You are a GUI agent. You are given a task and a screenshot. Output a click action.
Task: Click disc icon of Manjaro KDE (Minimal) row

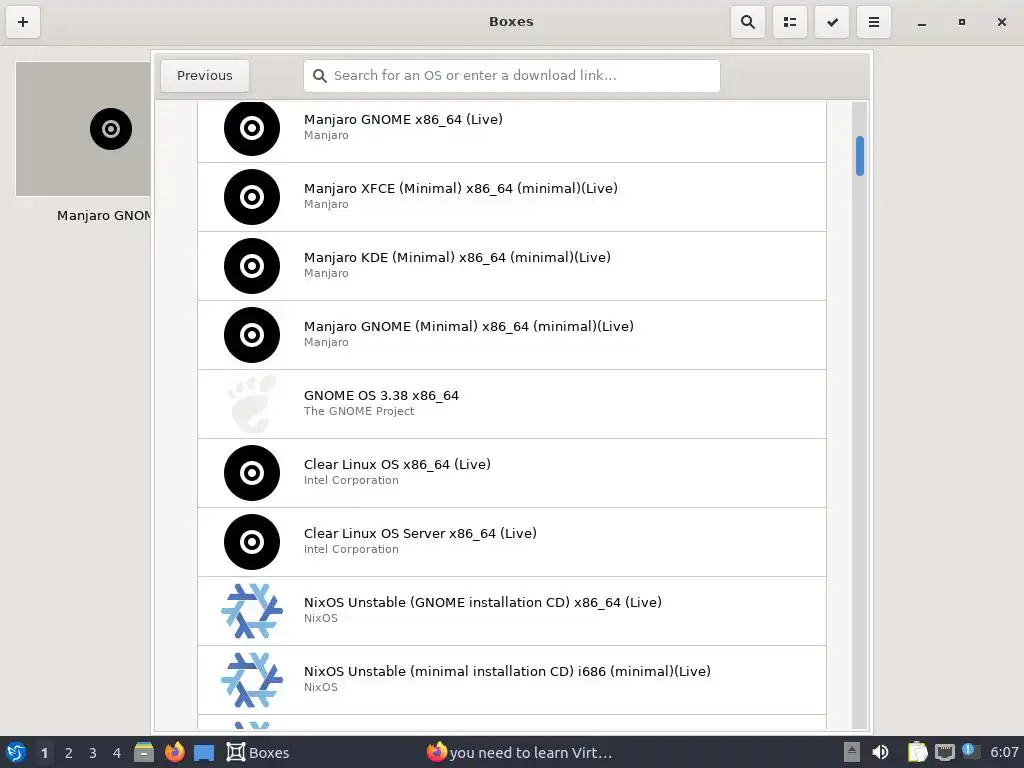click(x=252, y=266)
